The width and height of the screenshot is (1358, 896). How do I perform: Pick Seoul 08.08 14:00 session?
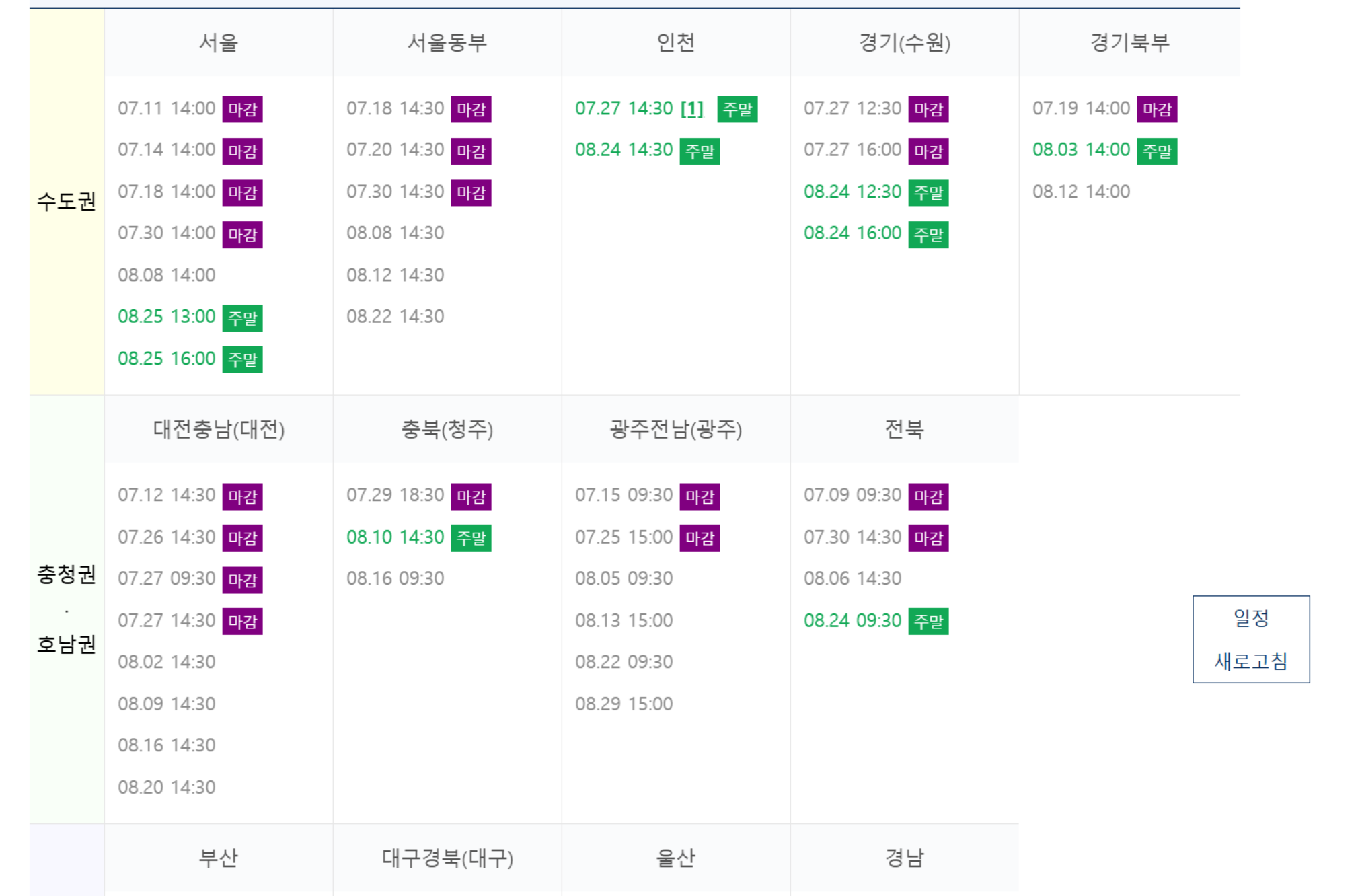pos(166,275)
